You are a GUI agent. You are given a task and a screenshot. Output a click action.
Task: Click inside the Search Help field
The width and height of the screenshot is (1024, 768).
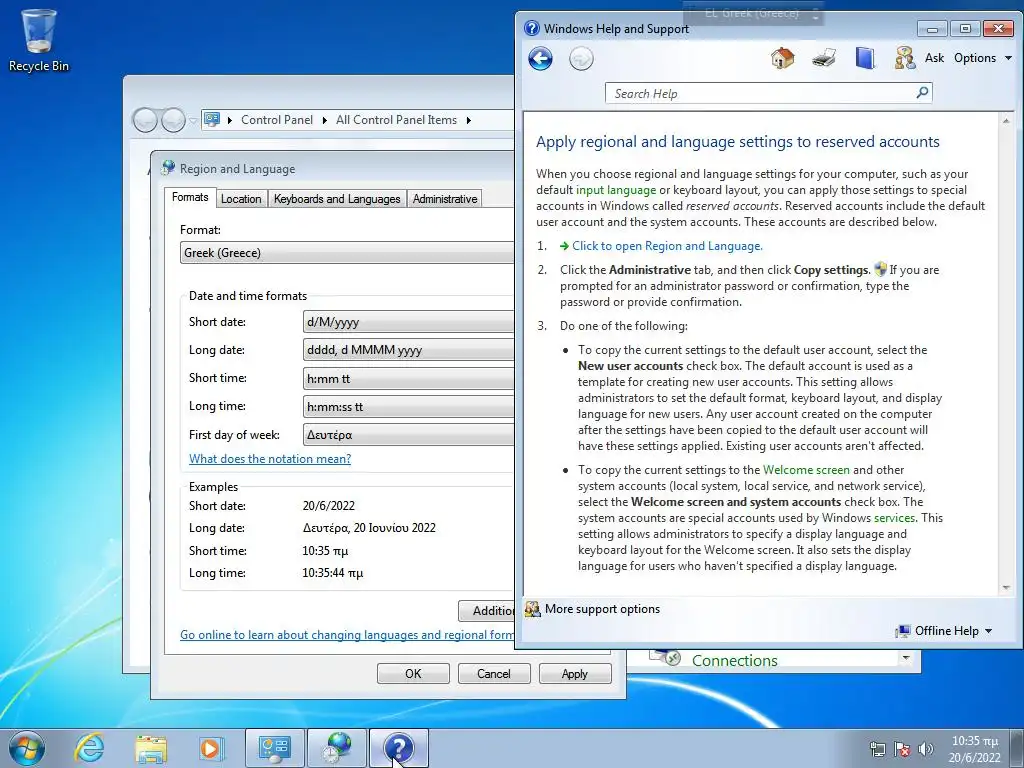coord(761,93)
